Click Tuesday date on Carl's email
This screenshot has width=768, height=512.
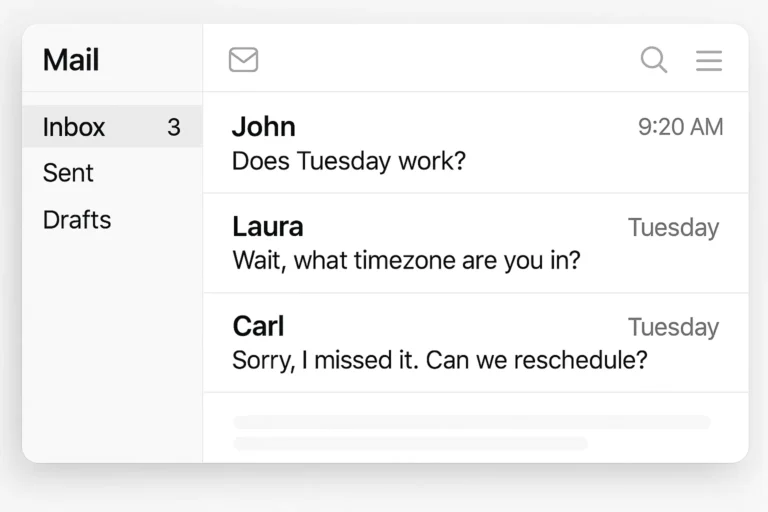click(x=673, y=327)
